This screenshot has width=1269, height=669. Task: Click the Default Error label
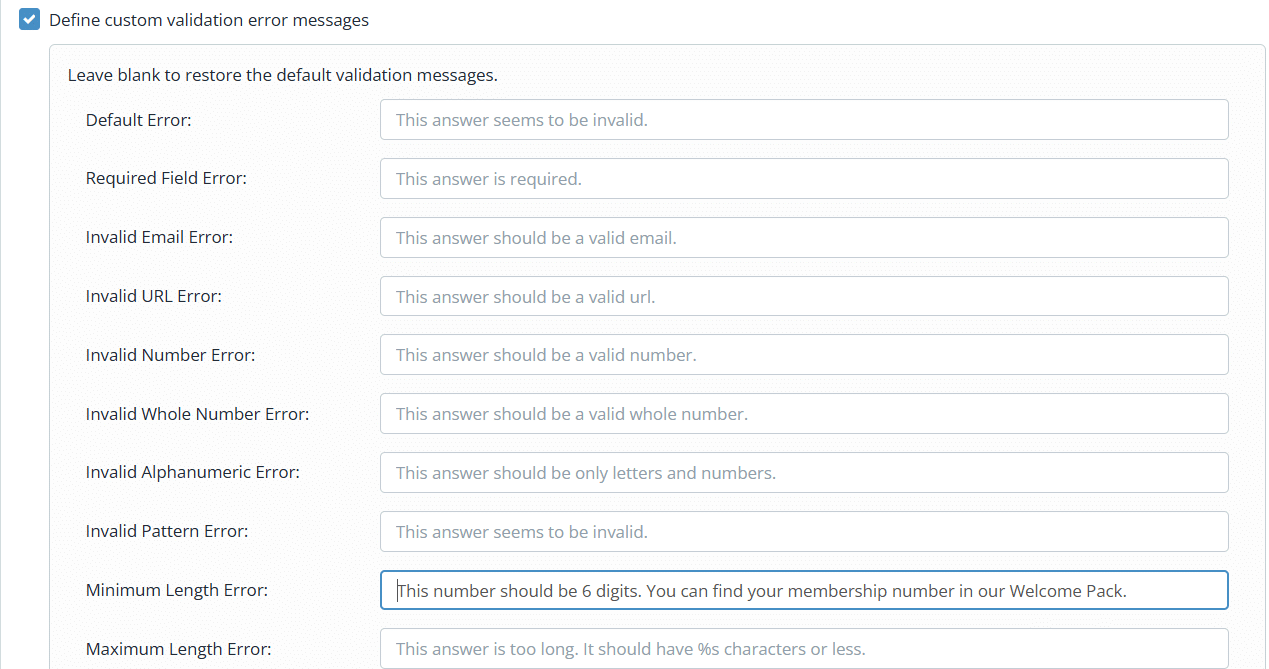[138, 120]
